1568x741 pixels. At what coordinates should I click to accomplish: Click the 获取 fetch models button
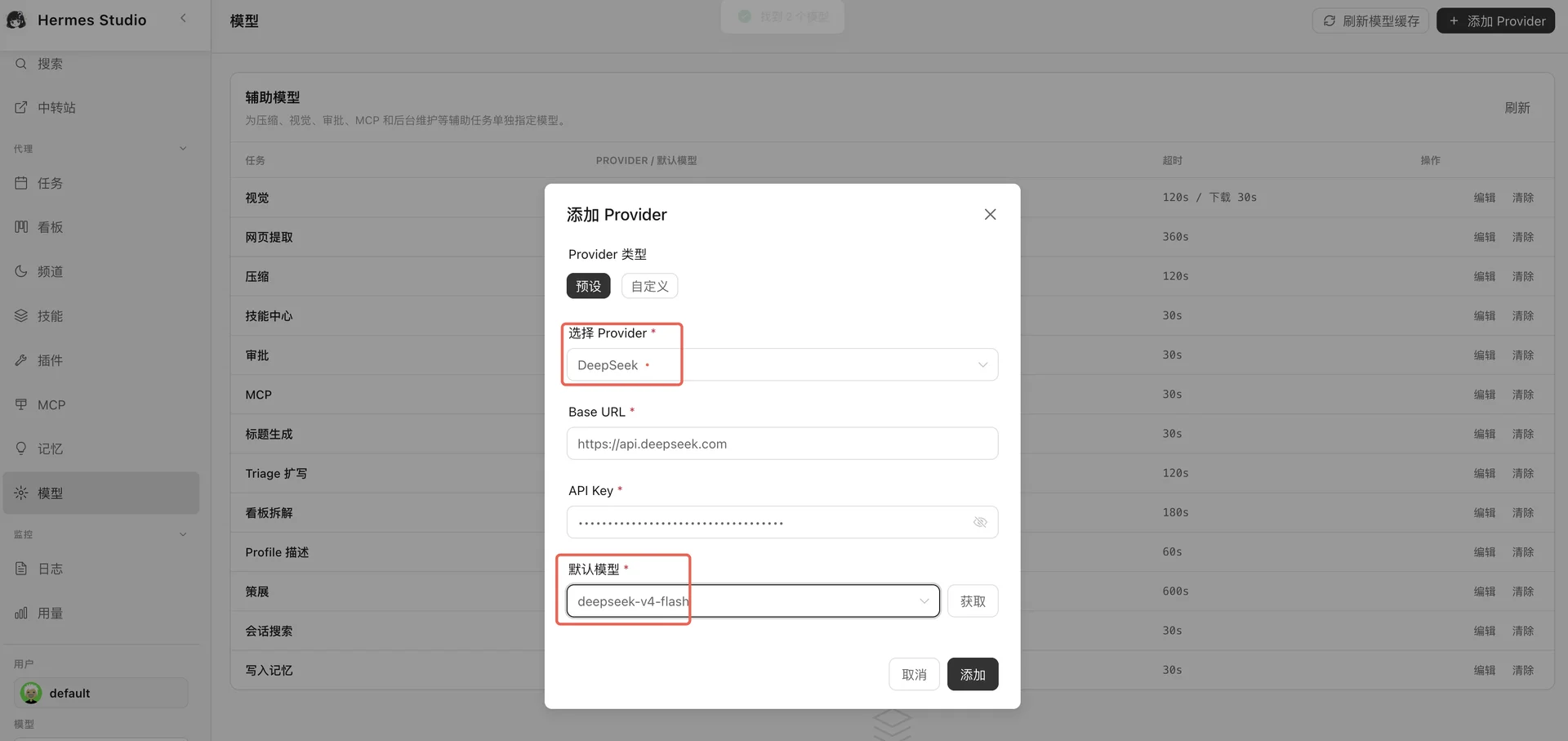[x=973, y=601]
